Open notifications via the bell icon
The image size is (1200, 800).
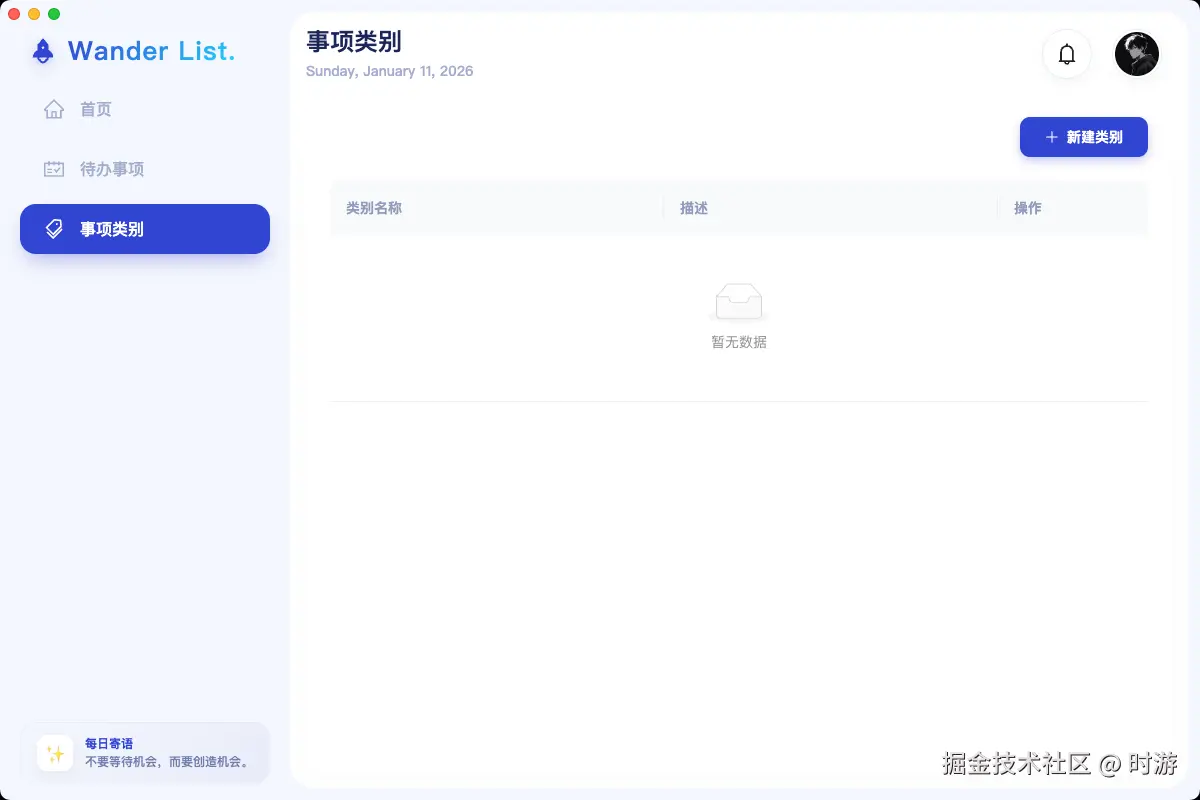click(1067, 54)
